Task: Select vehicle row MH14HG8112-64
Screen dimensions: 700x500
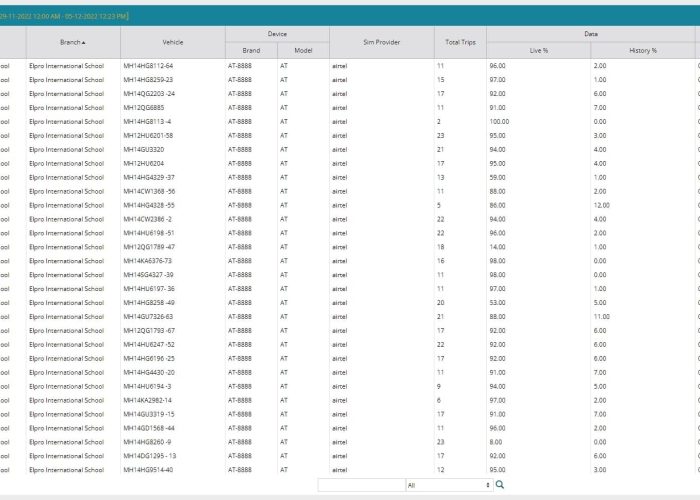Action: tap(148, 65)
